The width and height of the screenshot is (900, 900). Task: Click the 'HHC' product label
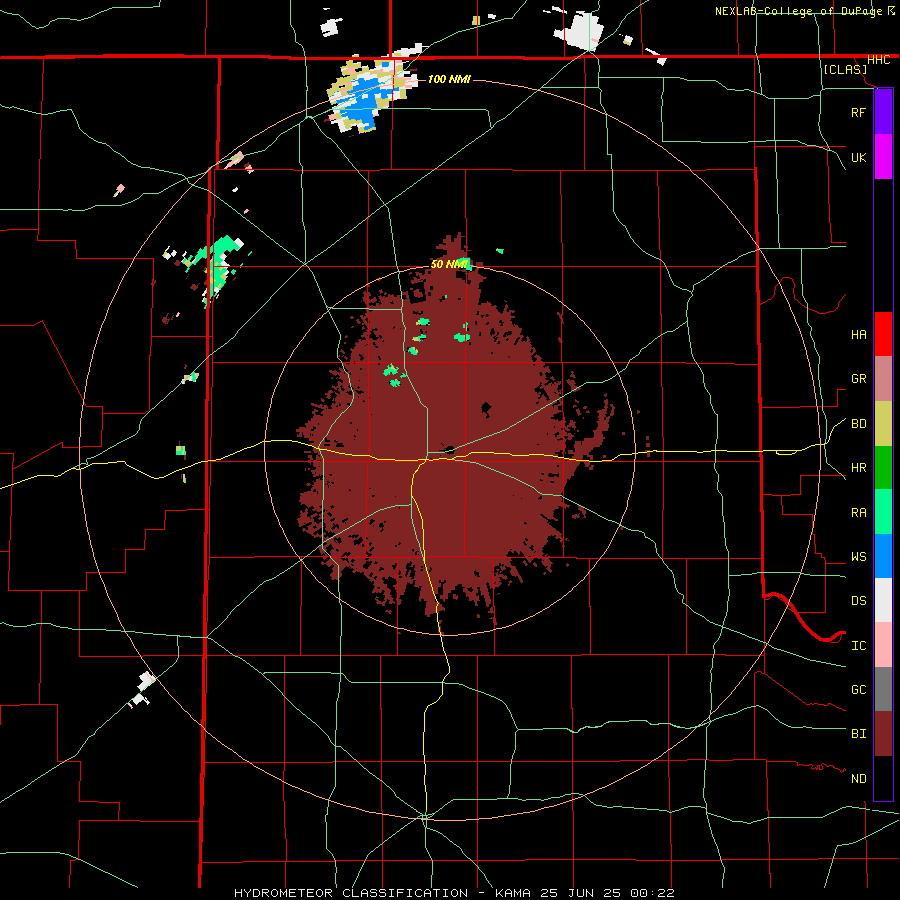pos(878,60)
